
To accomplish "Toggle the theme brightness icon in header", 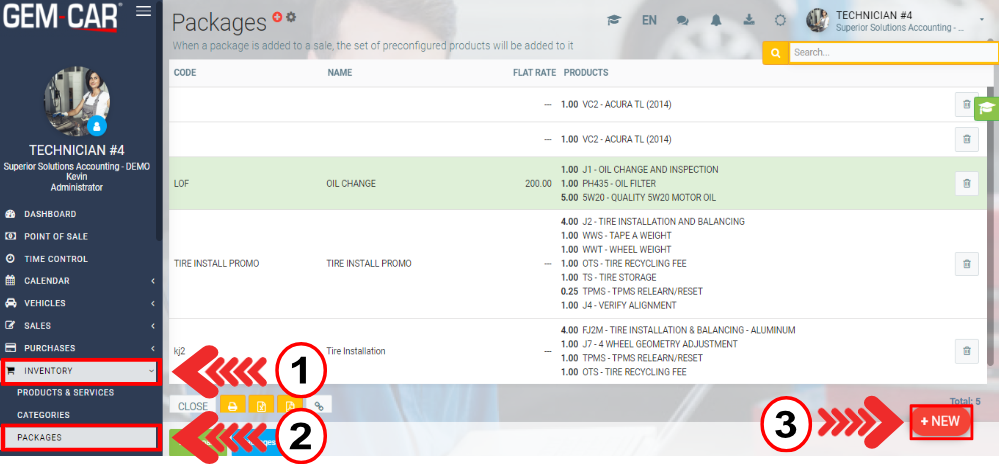I will (x=780, y=20).
